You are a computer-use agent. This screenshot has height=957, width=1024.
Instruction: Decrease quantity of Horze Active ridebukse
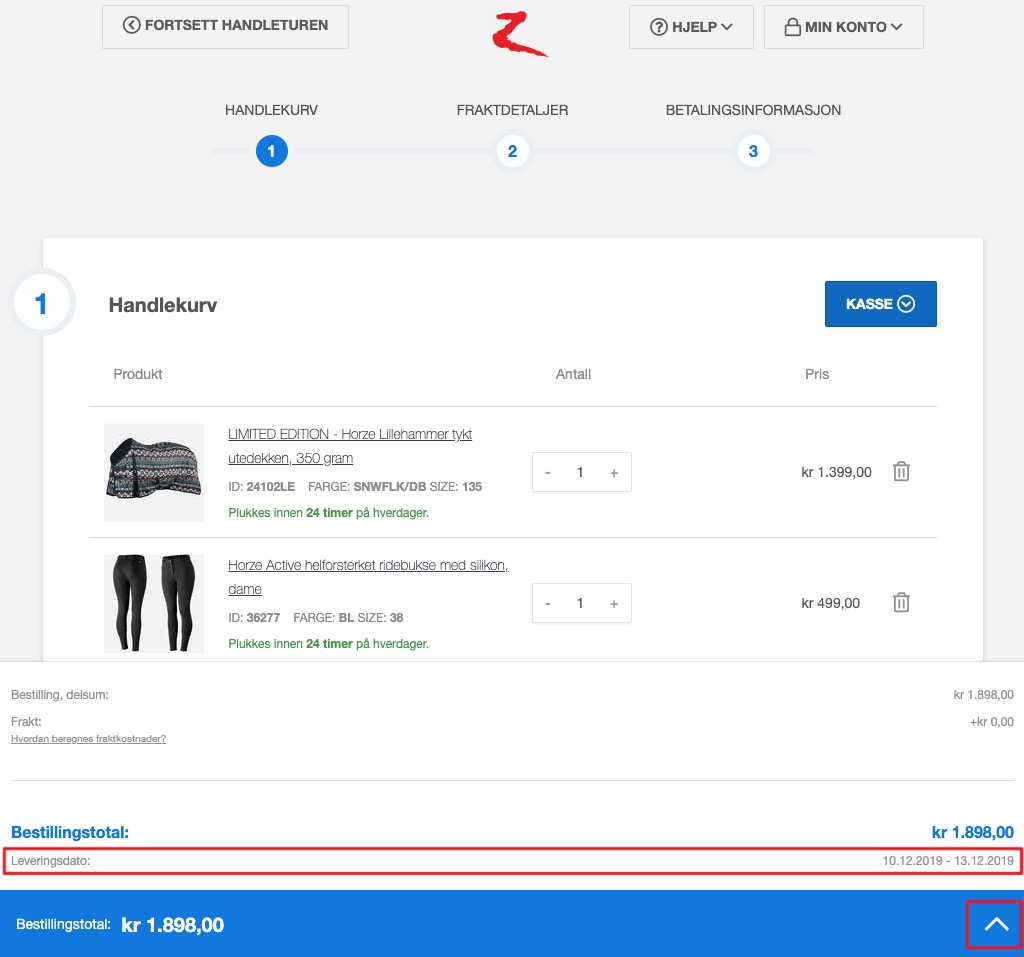click(x=548, y=603)
